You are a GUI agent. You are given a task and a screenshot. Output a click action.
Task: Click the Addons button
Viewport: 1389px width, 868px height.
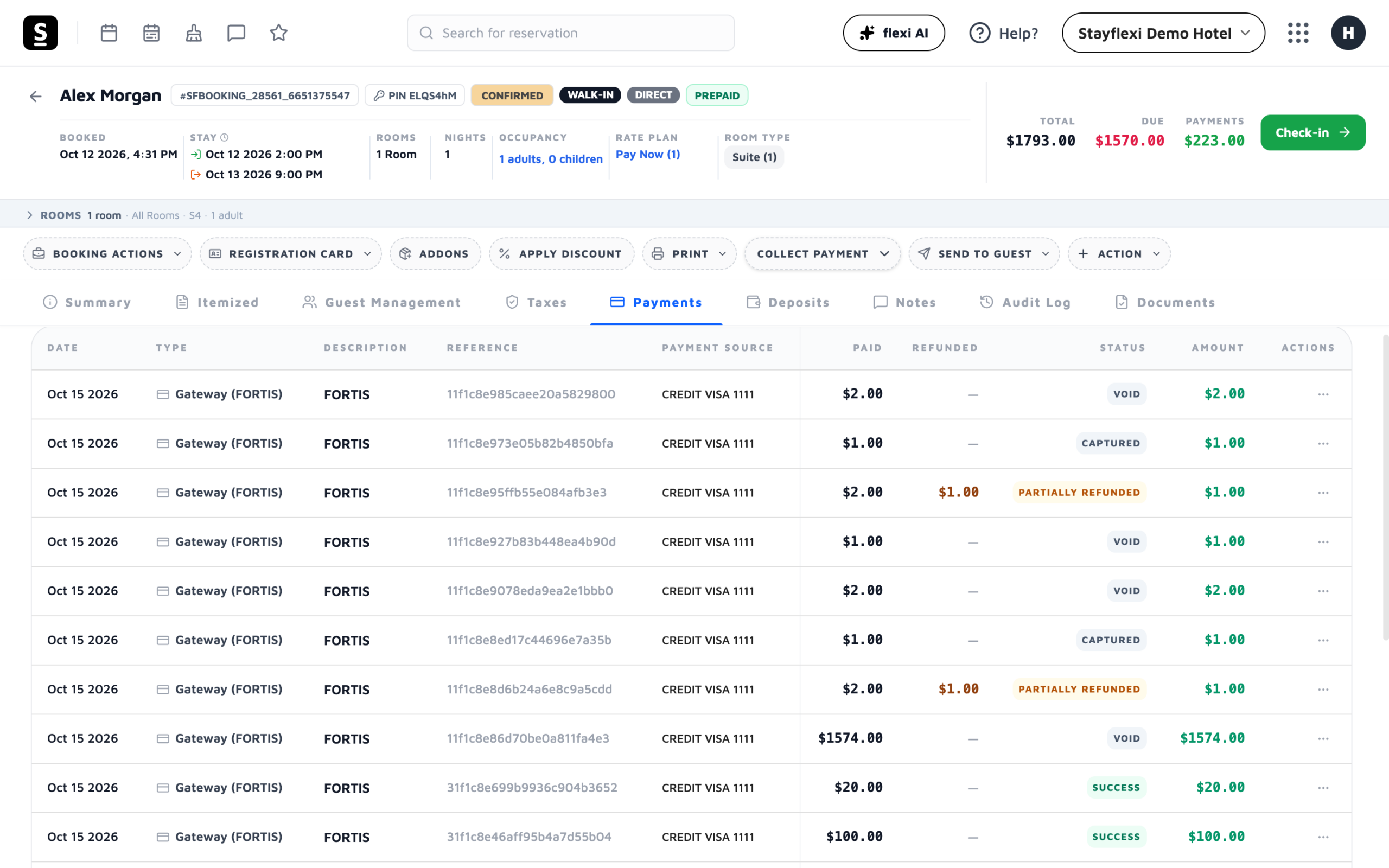point(435,254)
